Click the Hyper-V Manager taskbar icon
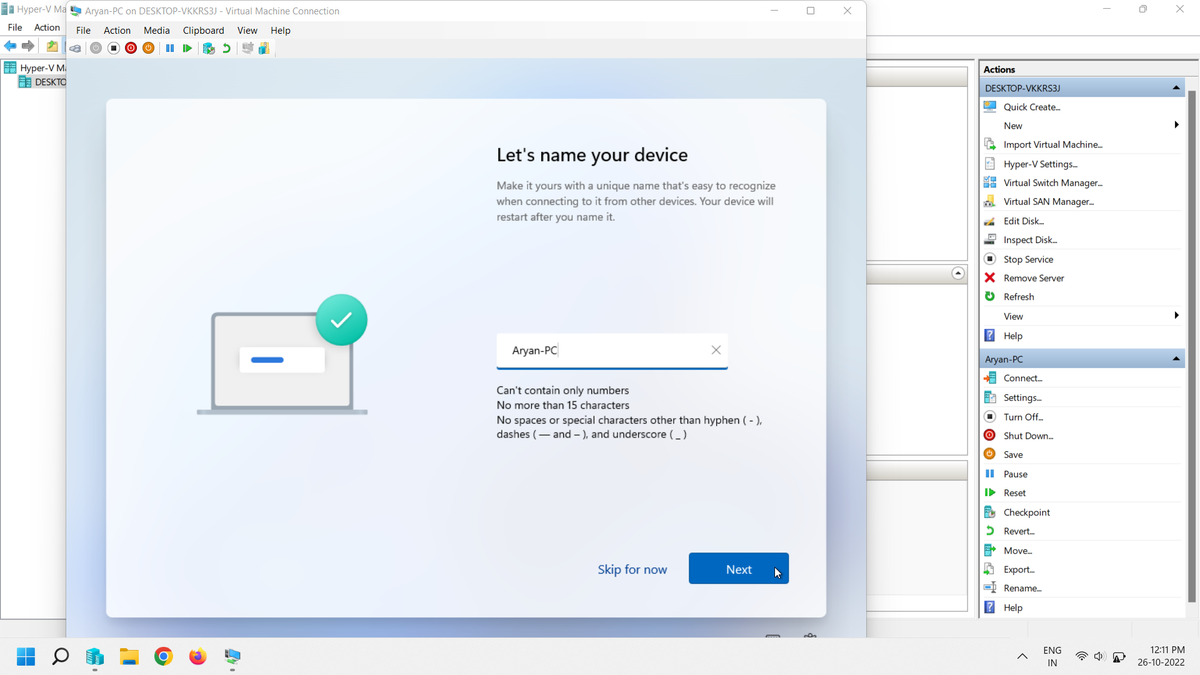This screenshot has width=1200, height=675. pos(95,657)
